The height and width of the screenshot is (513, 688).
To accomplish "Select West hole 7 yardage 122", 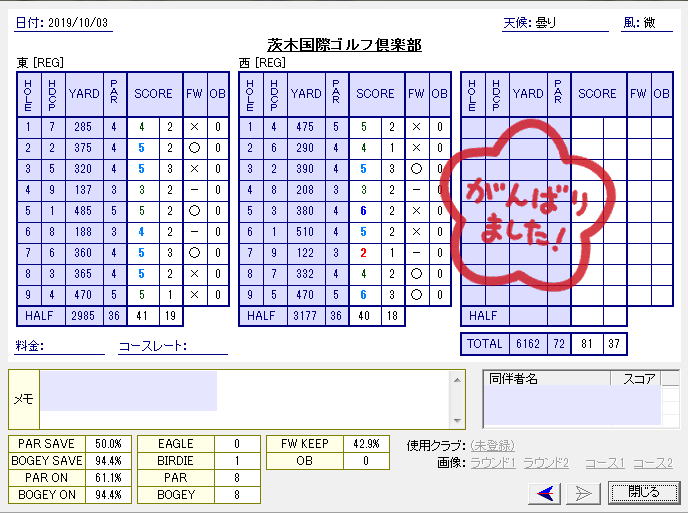I will [x=305, y=253].
